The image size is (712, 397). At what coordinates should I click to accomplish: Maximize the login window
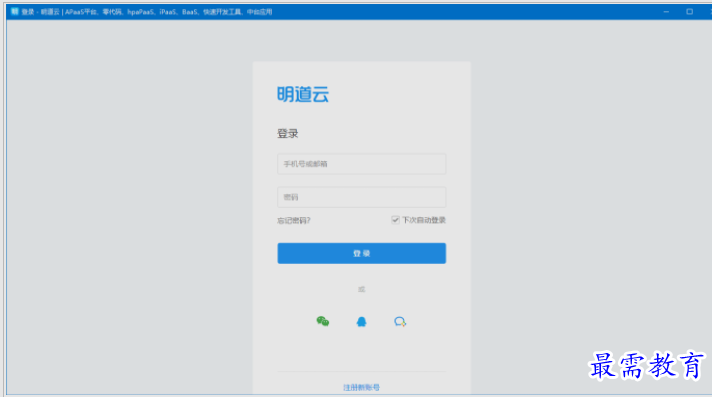click(x=689, y=12)
